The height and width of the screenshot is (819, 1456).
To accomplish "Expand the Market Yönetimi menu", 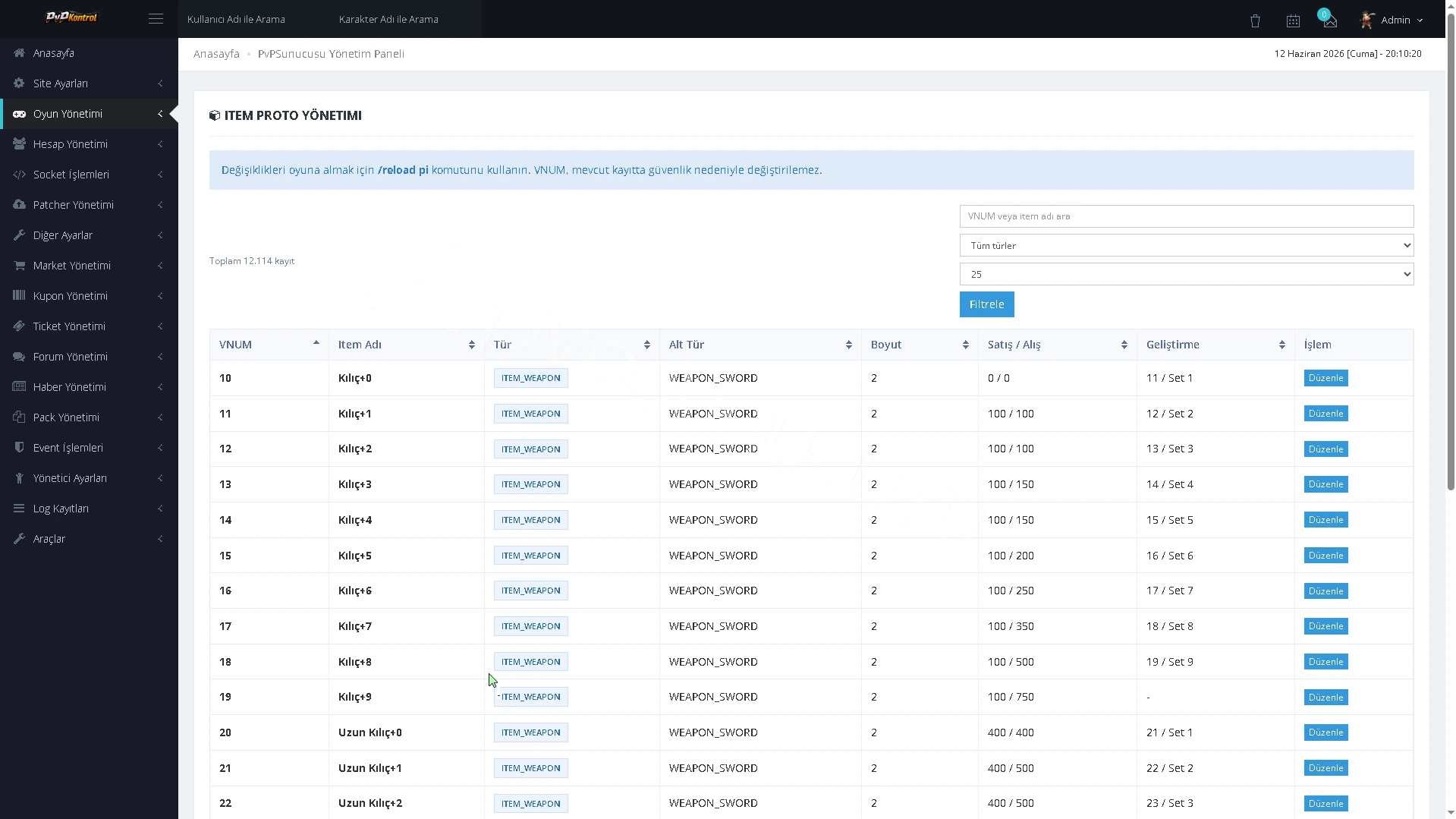I will tap(89, 266).
